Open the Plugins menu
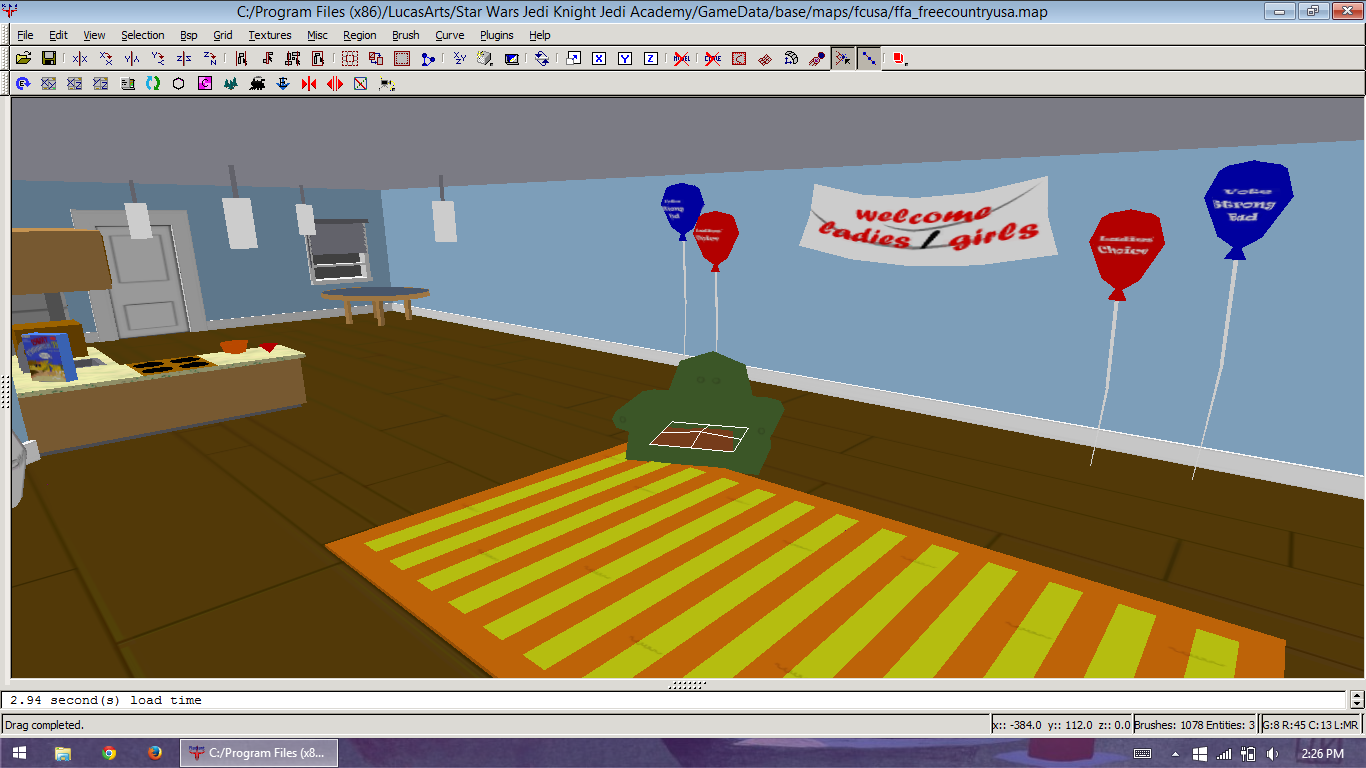1366x768 pixels. tap(497, 35)
